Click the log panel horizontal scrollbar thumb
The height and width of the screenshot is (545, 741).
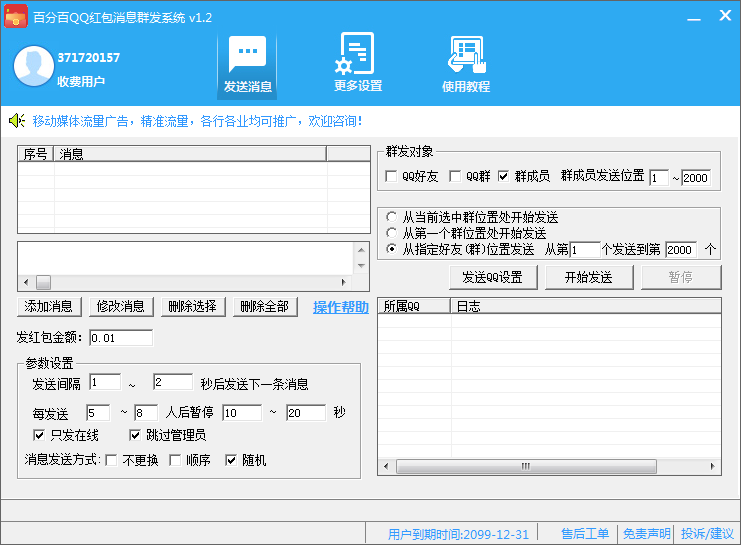526,467
